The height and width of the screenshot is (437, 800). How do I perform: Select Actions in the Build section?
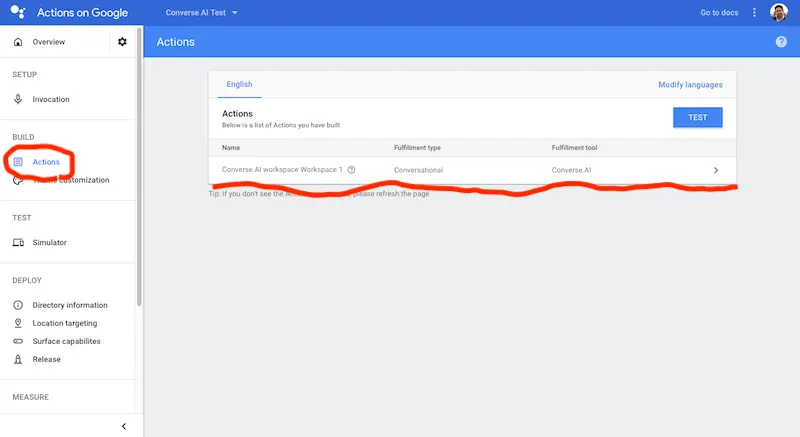pos(46,162)
